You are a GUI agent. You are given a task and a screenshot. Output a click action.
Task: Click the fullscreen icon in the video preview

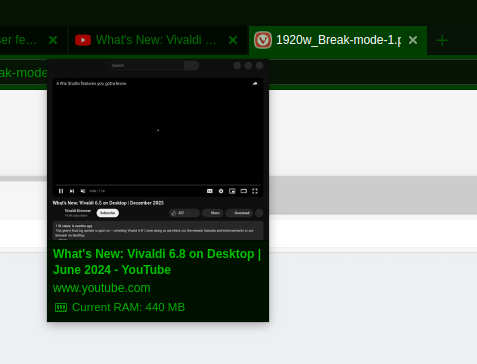coord(255,191)
